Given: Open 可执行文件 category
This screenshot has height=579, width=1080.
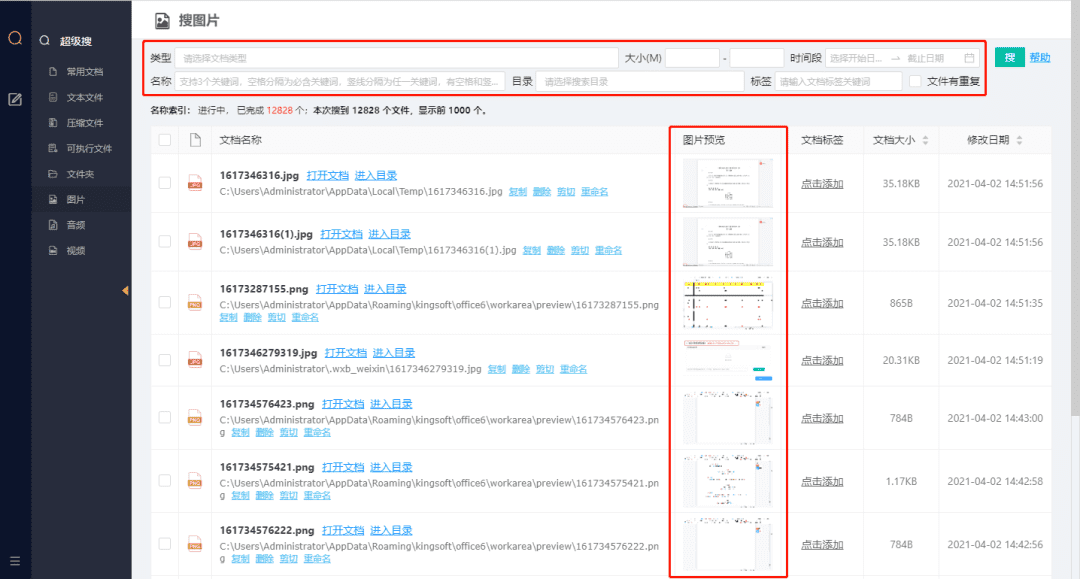Looking at the screenshot, I should point(89,148).
